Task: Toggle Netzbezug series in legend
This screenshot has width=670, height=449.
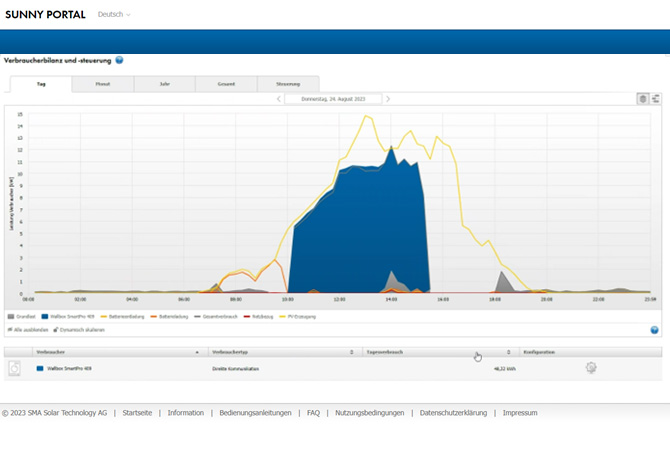Action: (258, 317)
